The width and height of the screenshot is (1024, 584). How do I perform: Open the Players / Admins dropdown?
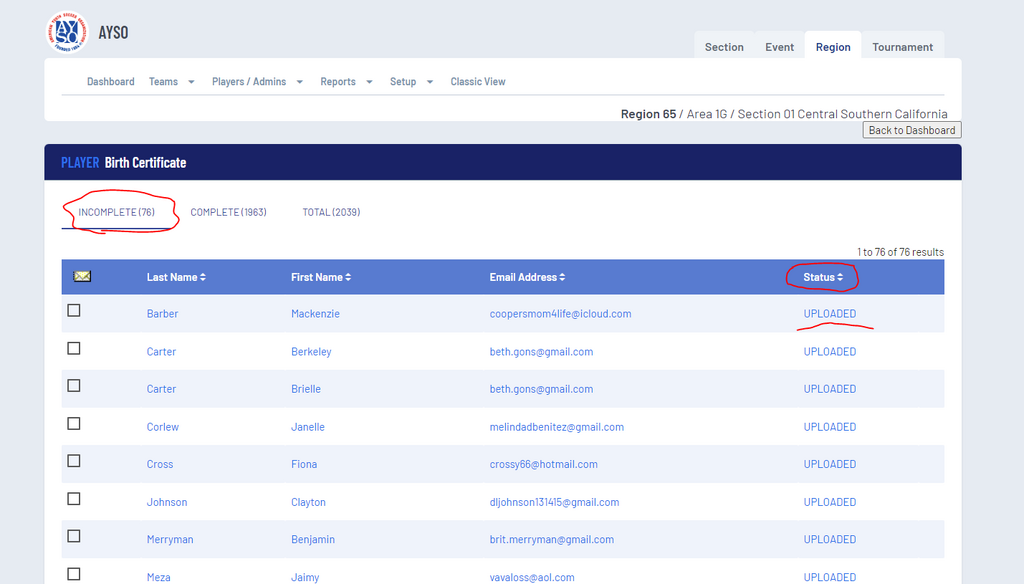(x=257, y=82)
